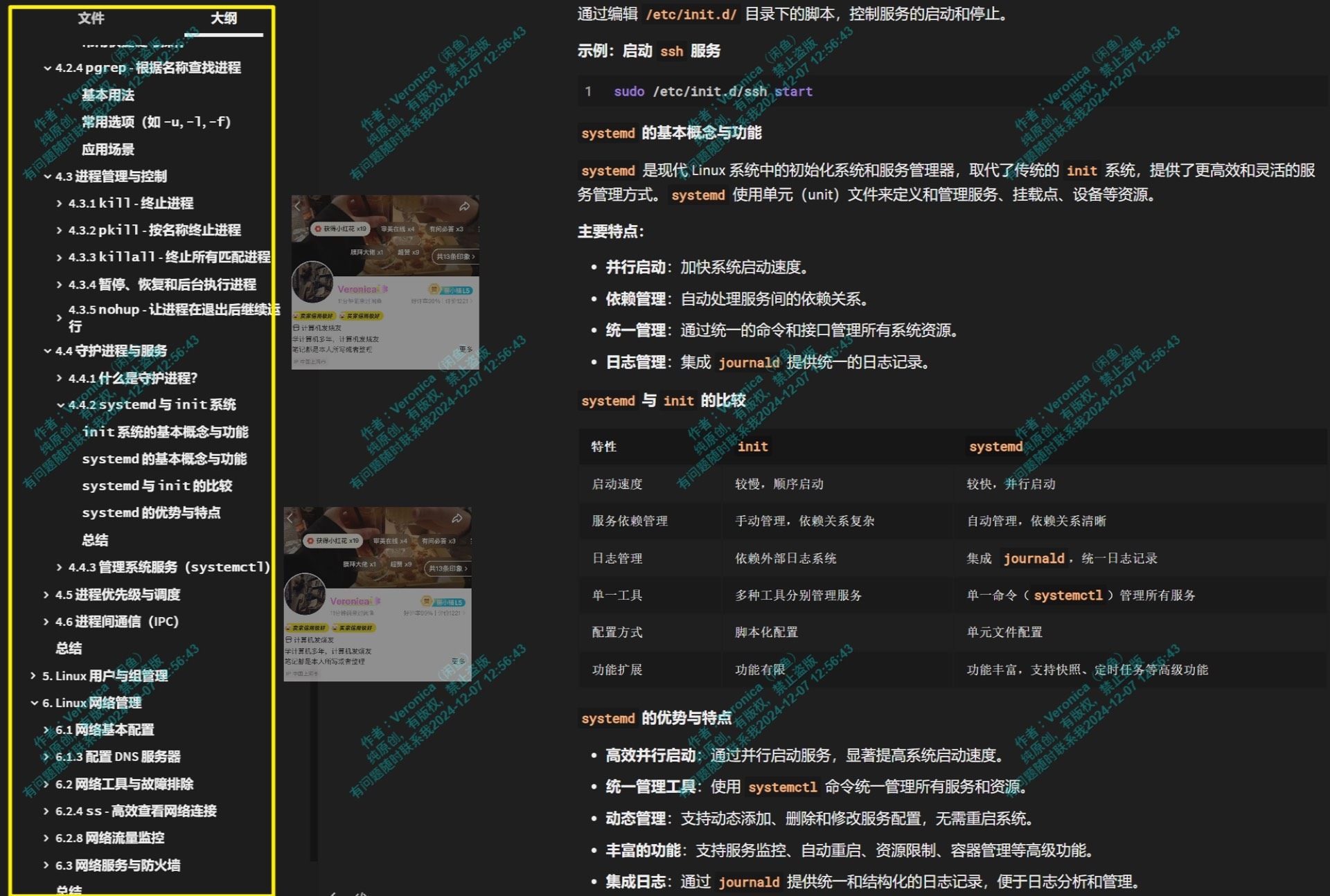
Task: Click the share arrow icon on lower profile card
Action: pos(456,518)
